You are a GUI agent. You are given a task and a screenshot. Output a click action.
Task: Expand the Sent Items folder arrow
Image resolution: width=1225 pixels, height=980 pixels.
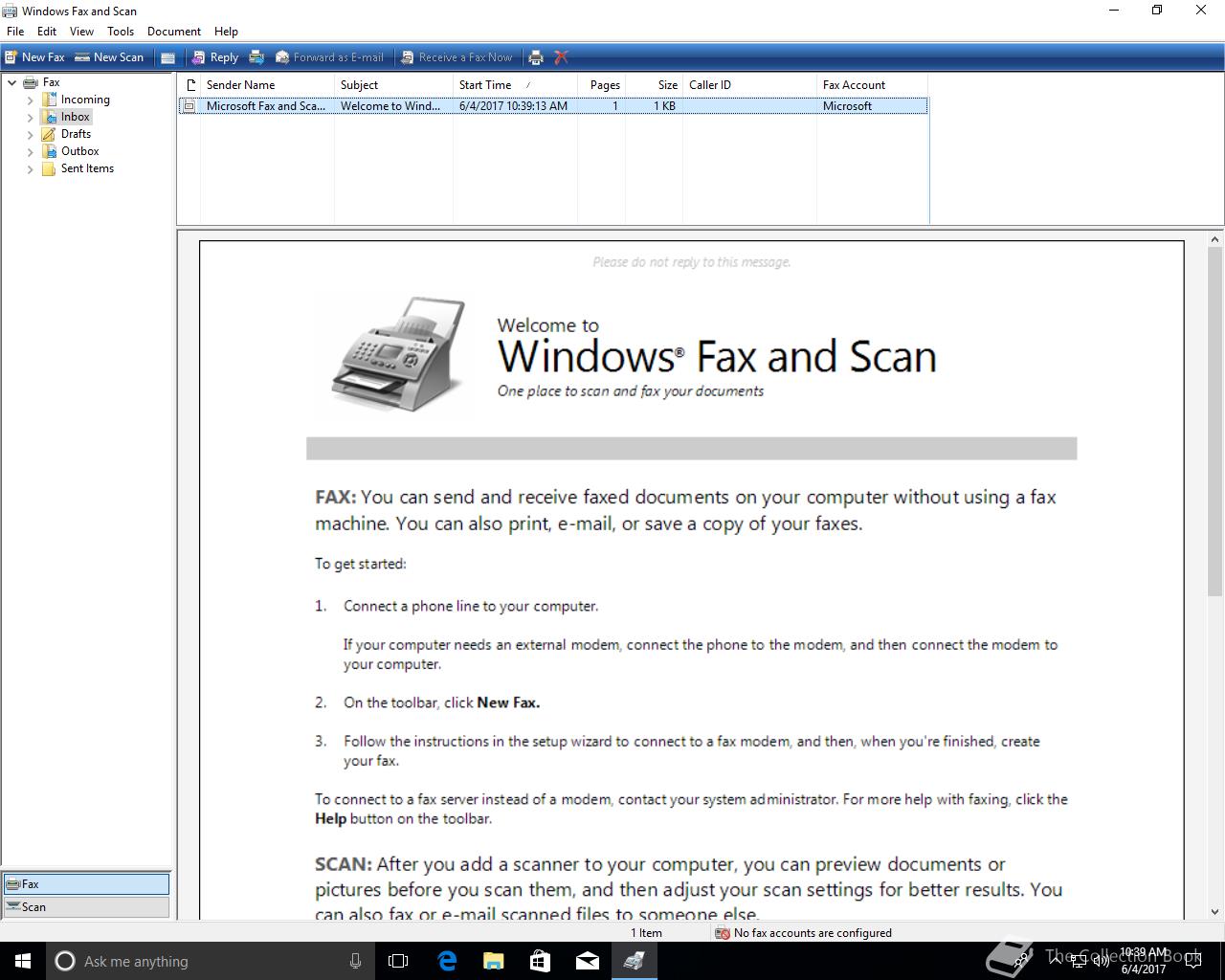pyautogui.click(x=30, y=168)
